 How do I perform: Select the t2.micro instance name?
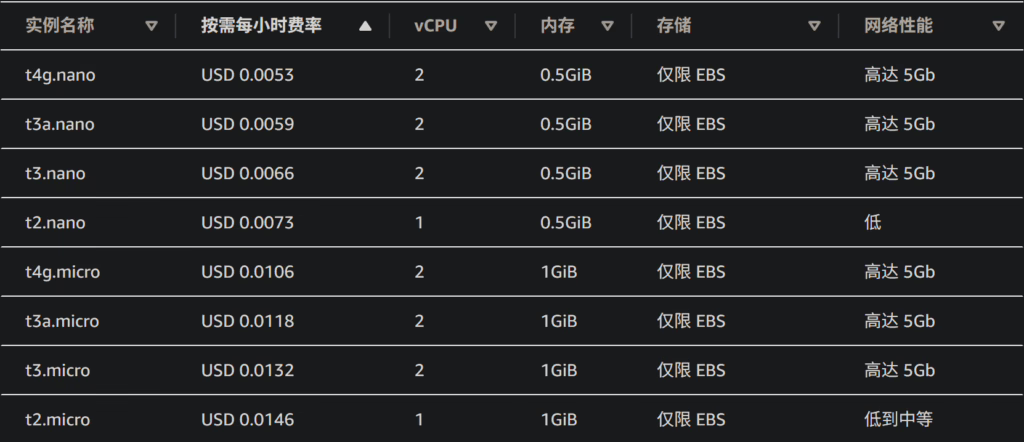point(57,419)
